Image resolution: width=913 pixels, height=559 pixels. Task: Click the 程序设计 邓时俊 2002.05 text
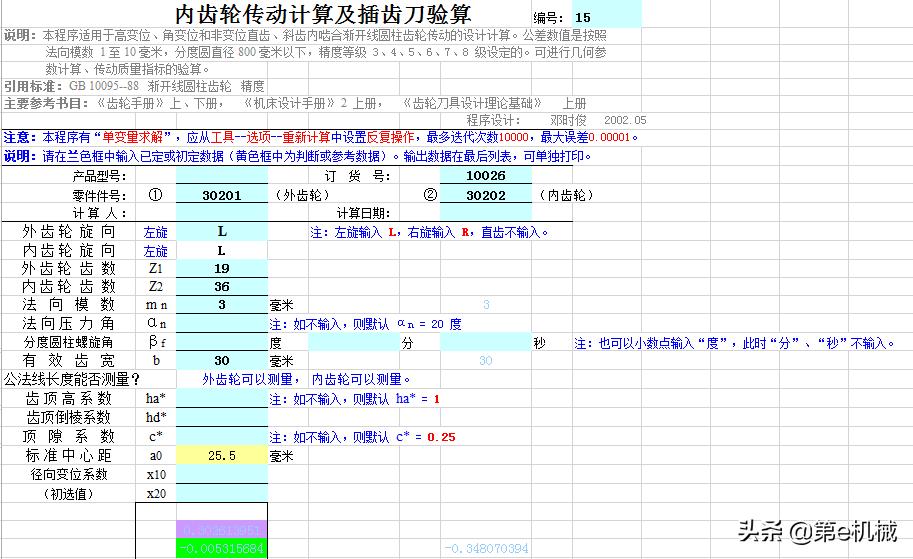[x=556, y=120]
